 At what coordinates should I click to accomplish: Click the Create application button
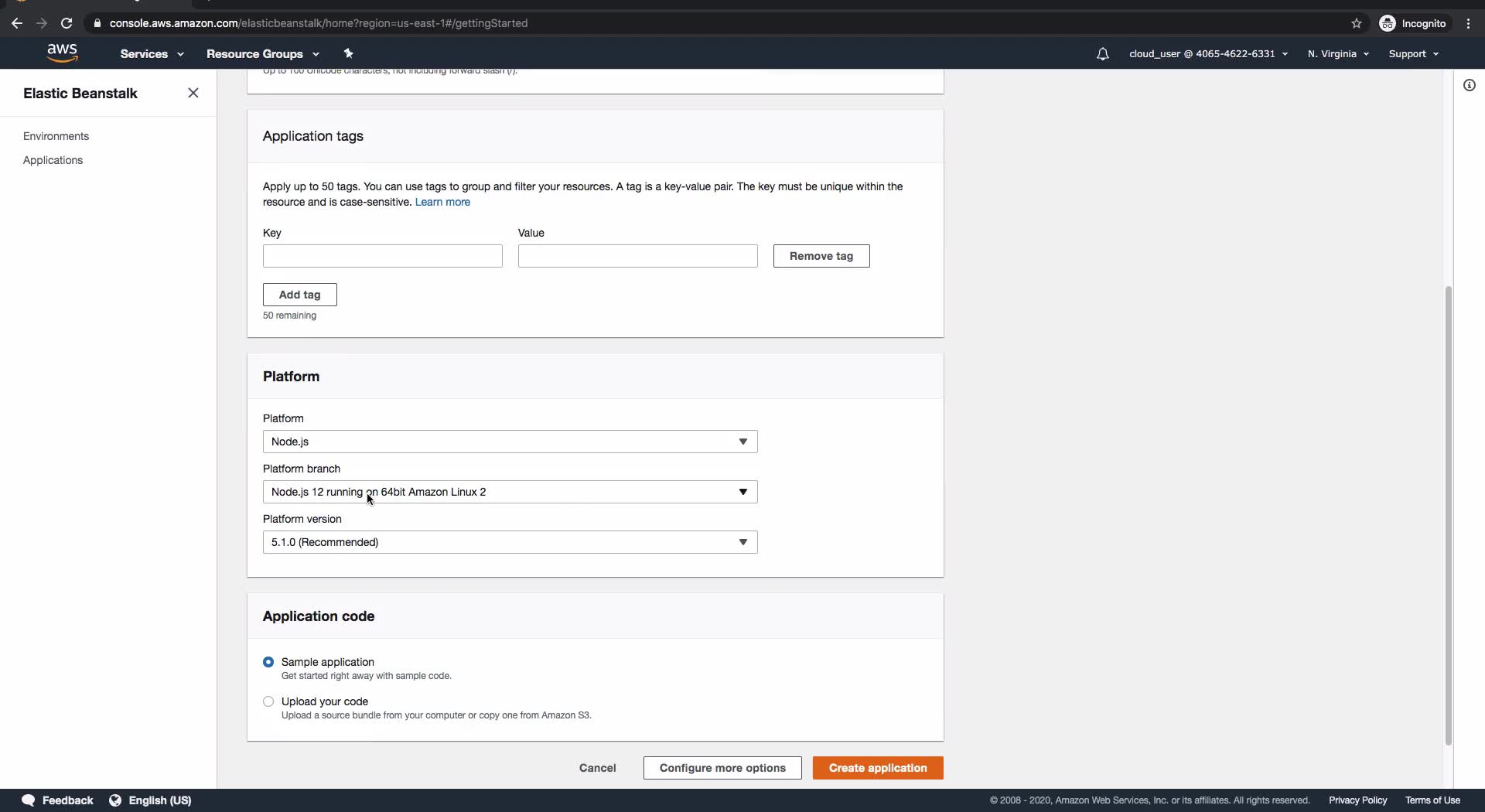tap(878, 768)
